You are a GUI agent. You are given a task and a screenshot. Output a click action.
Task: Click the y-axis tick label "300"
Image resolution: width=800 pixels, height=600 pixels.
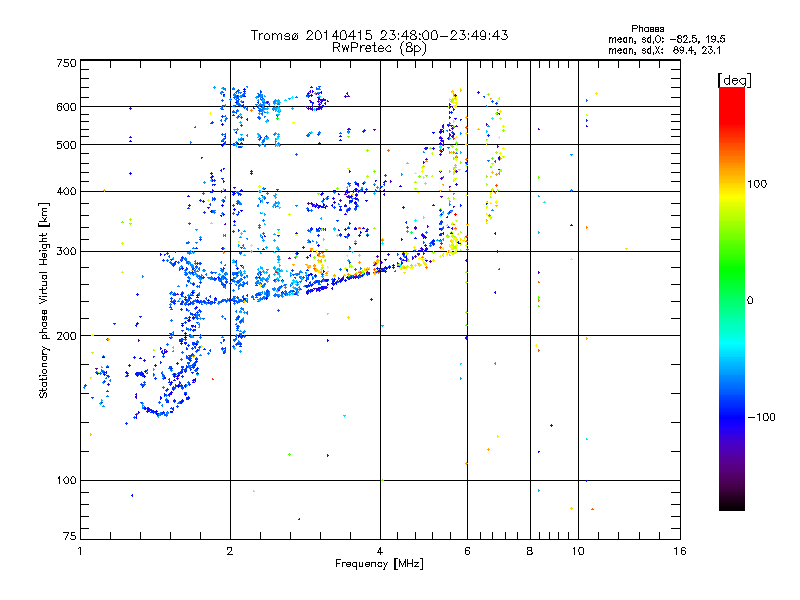point(67,251)
